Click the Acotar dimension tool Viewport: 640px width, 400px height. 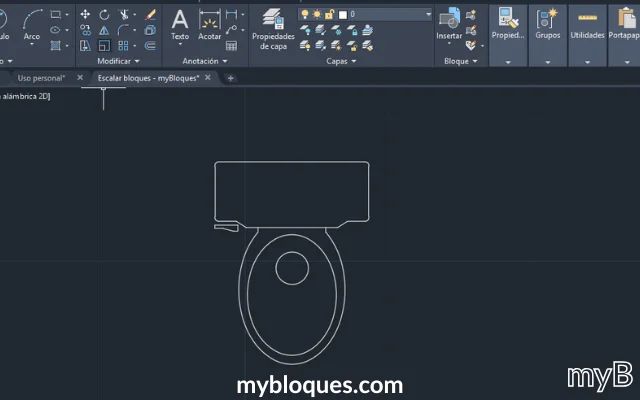[209, 24]
